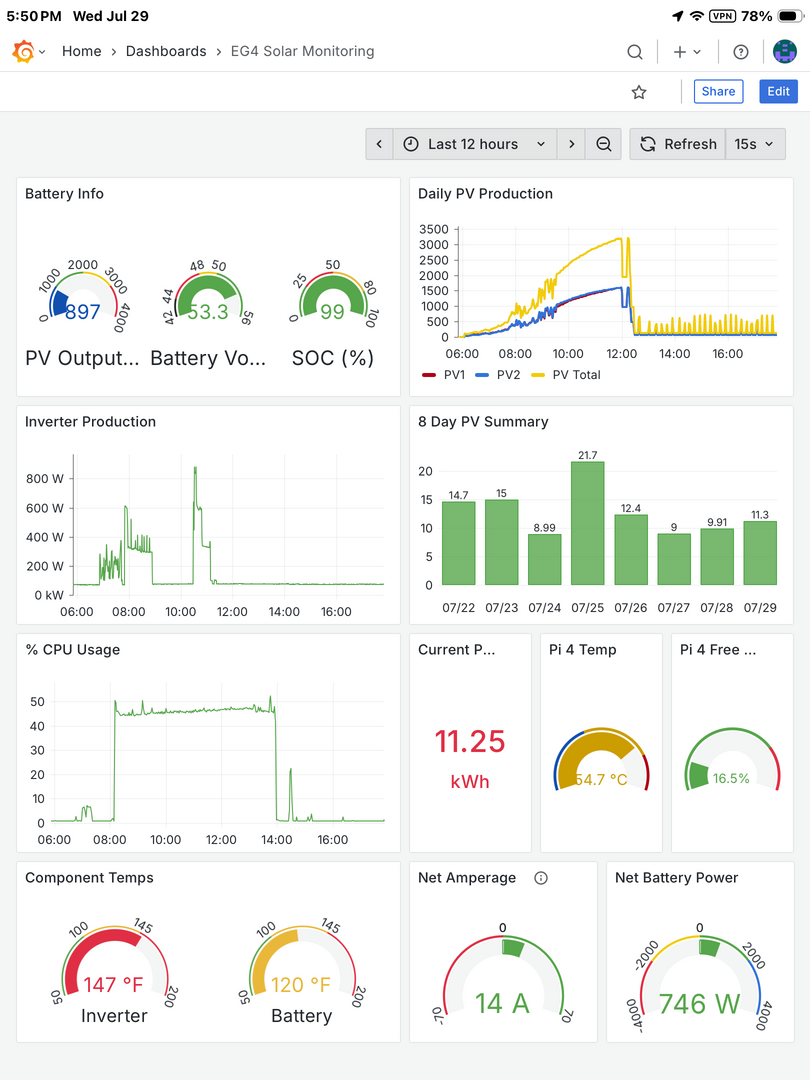Zoom out the time range
This screenshot has height=1080, width=810.
coord(603,144)
